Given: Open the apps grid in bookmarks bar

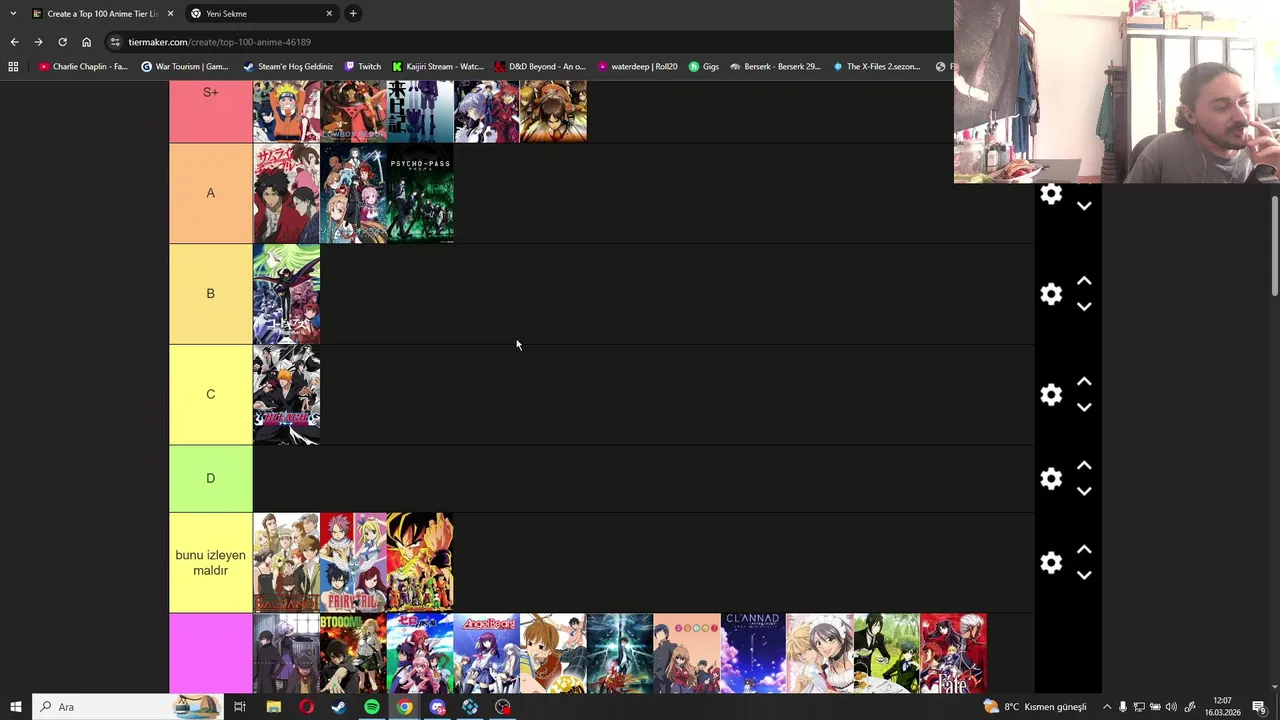Looking at the screenshot, I should [13, 67].
